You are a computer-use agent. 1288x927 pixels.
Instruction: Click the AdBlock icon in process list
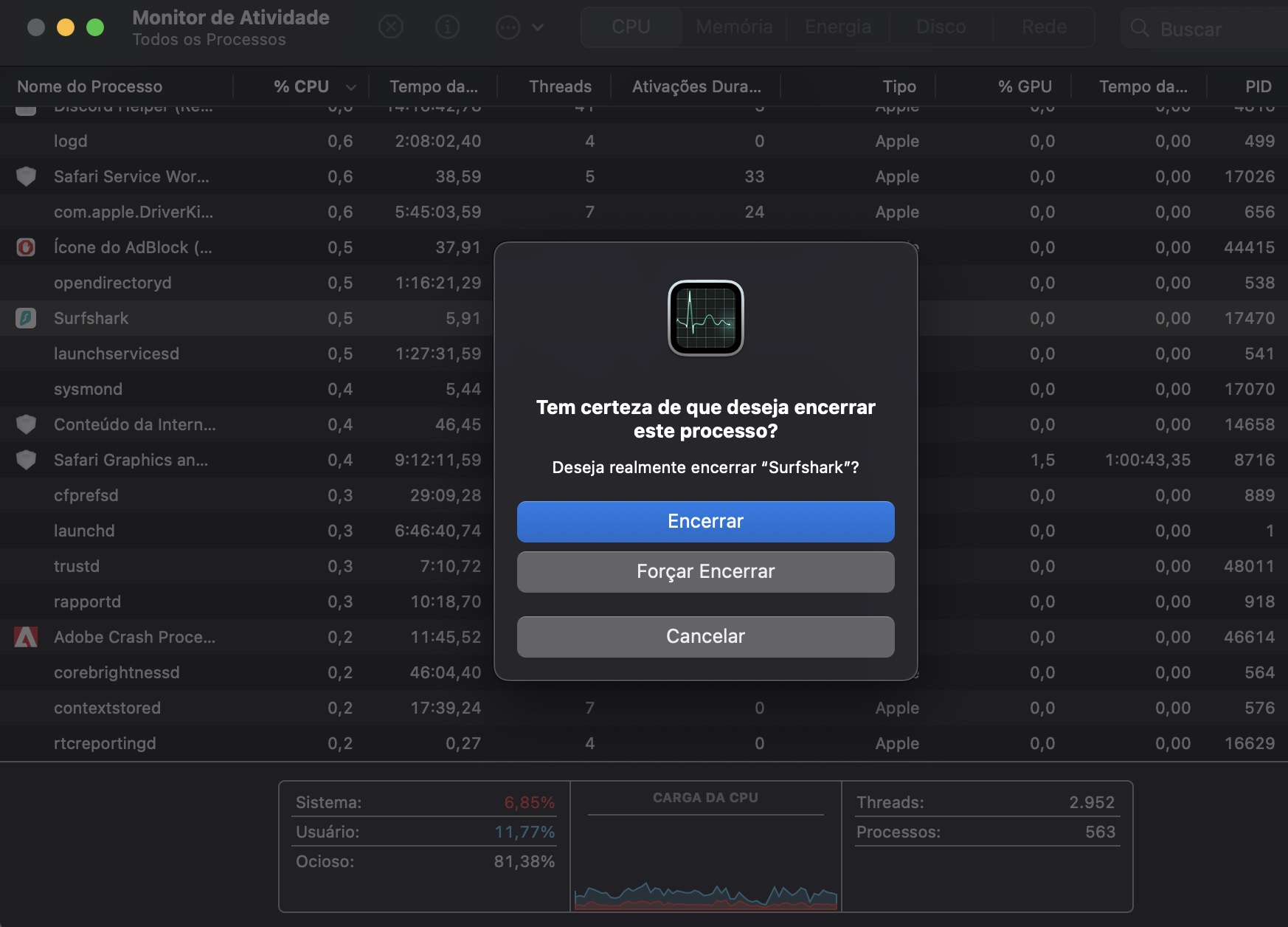(x=26, y=247)
